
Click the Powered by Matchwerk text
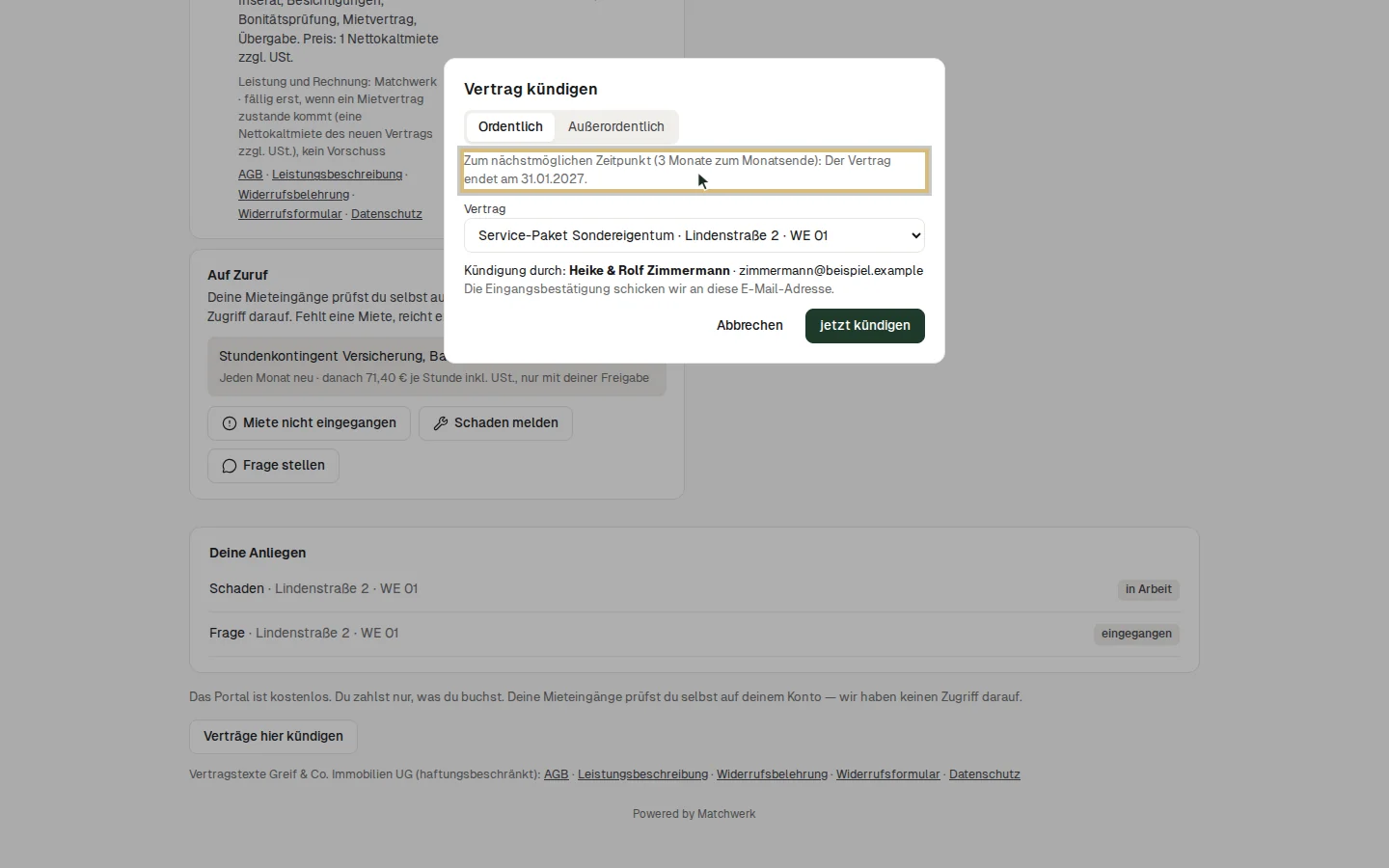click(694, 814)
